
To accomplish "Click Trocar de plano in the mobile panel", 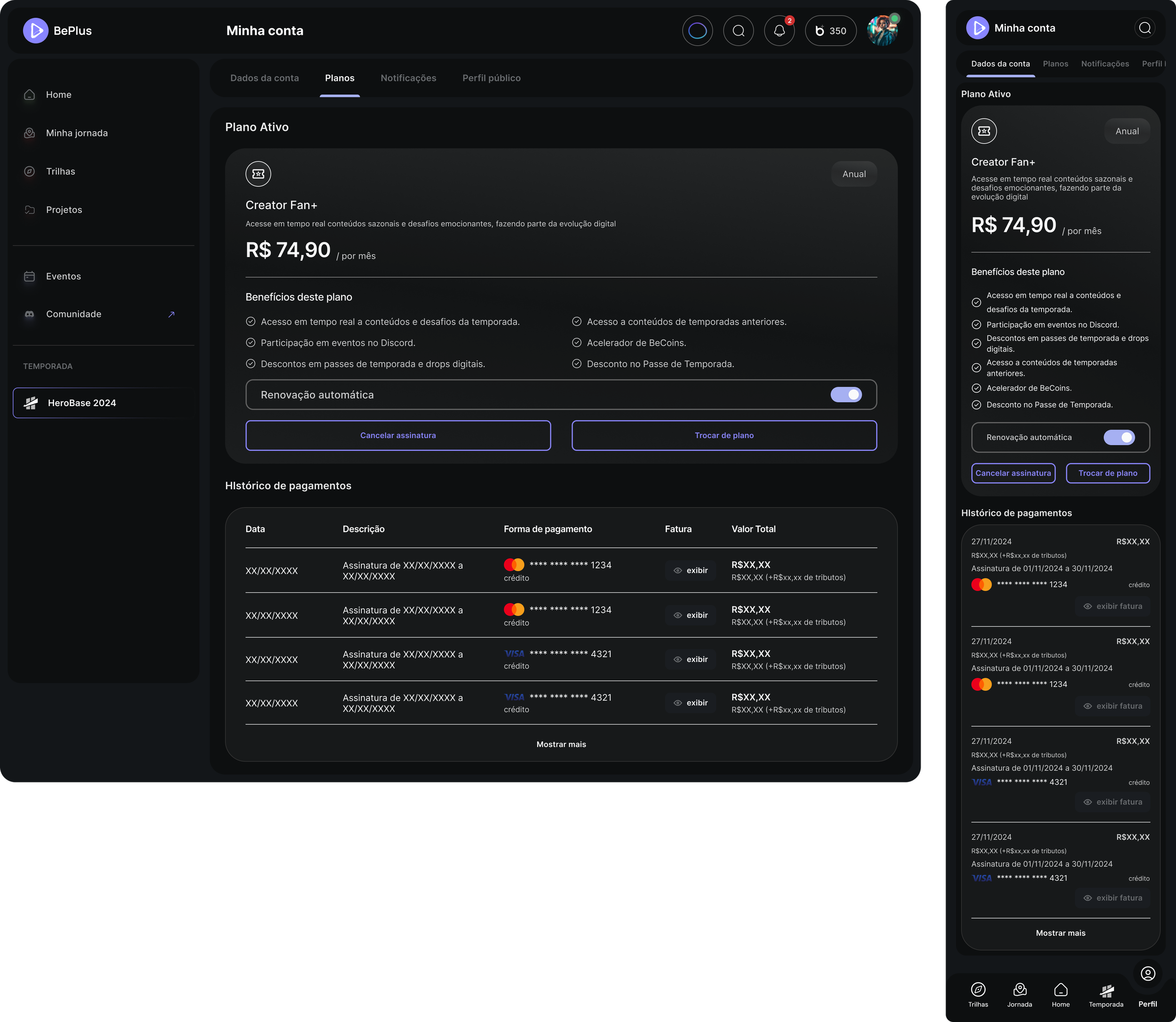I will pyautogui.click(x=1108, y=473).
